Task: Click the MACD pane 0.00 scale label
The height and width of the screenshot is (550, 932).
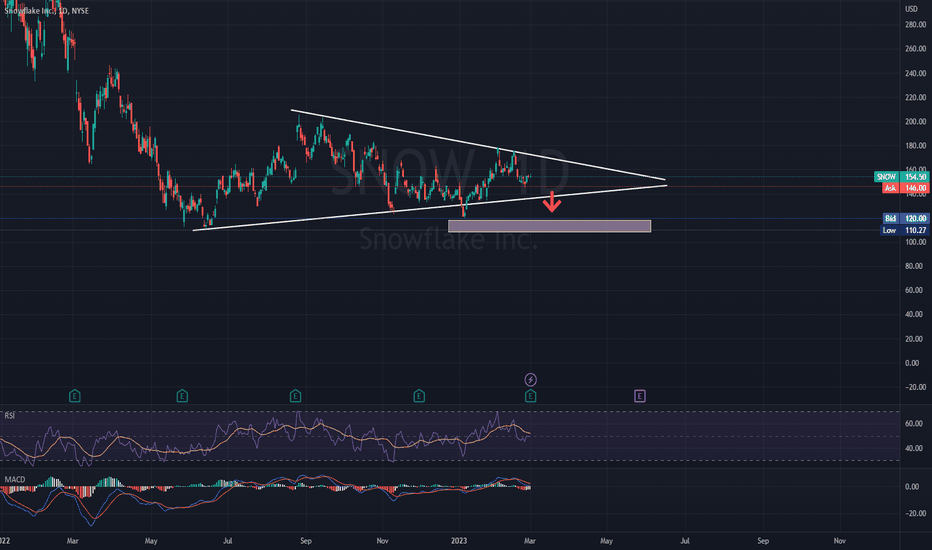Action: pos(912,486)
